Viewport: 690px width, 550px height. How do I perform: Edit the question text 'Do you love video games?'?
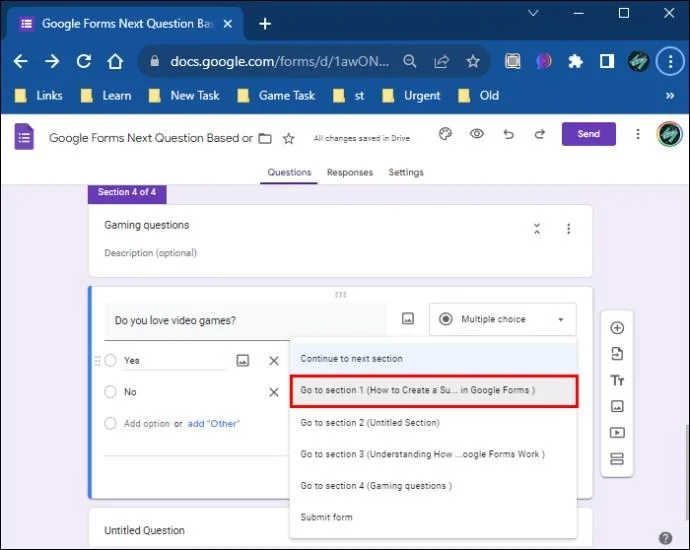point(245,321)
